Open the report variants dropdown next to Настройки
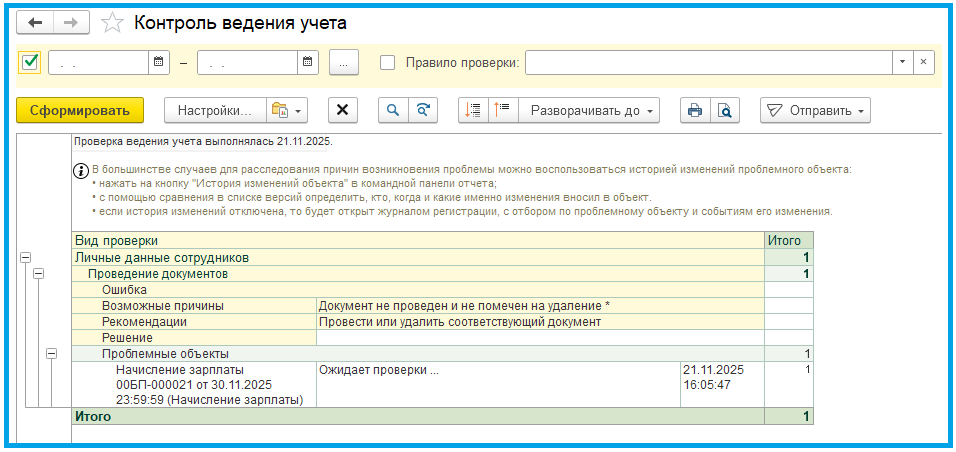This screenshot has width=956, height=452. [286, 110]
